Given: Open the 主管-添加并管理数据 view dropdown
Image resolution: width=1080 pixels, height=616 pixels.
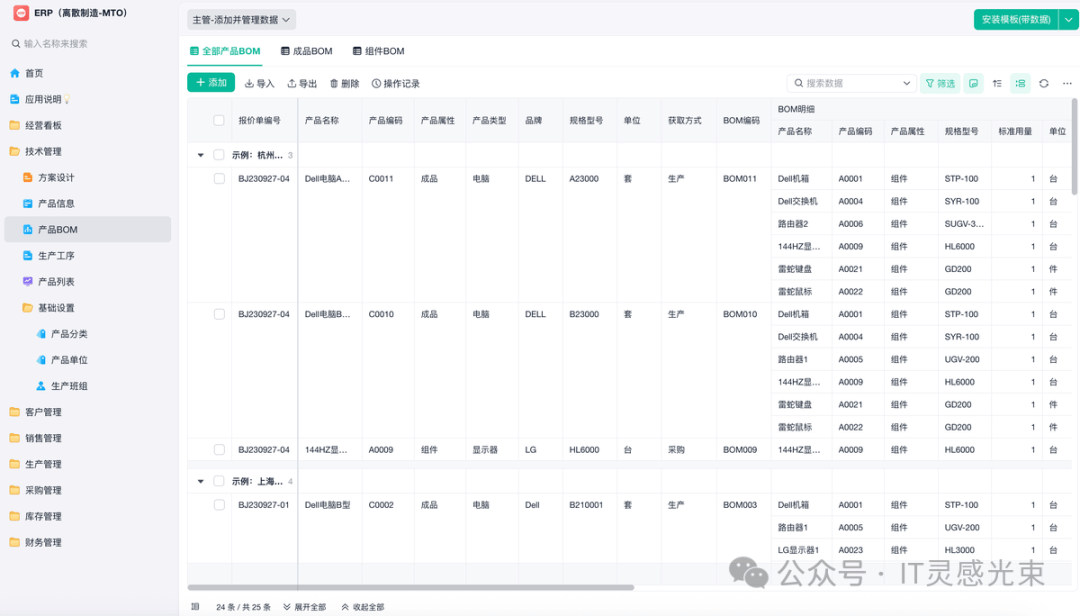Looking at the screenshot, I should pyautogui.click(x=241, y=20).
